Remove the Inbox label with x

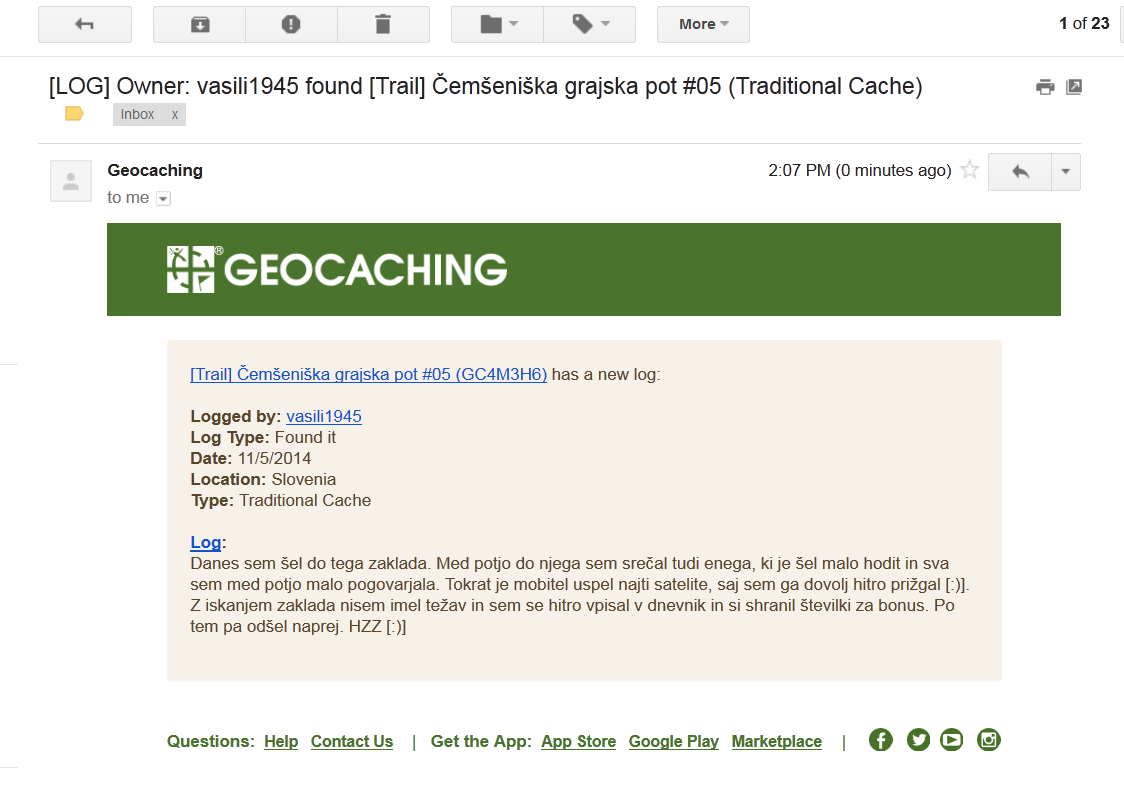coord(174,114)
